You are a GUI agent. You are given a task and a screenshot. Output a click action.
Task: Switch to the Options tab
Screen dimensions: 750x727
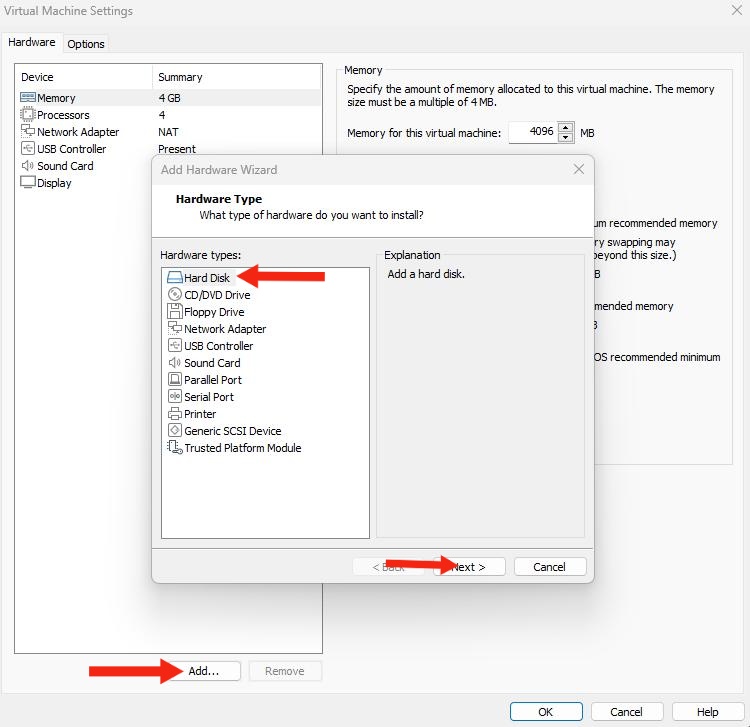[x=86, y=44]
